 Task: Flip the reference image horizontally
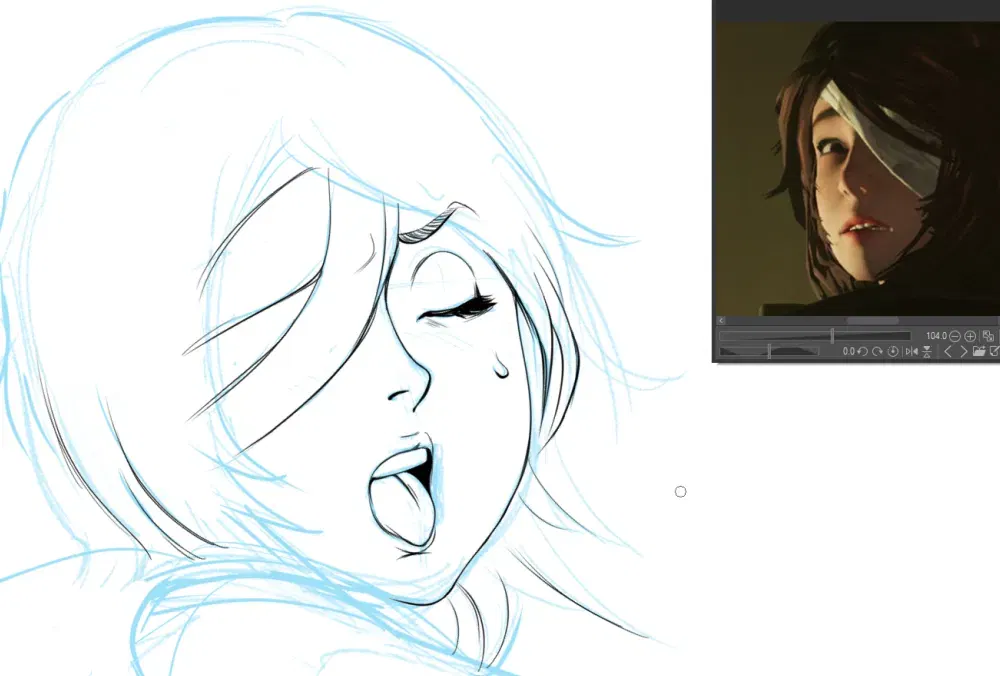[911, 351]
